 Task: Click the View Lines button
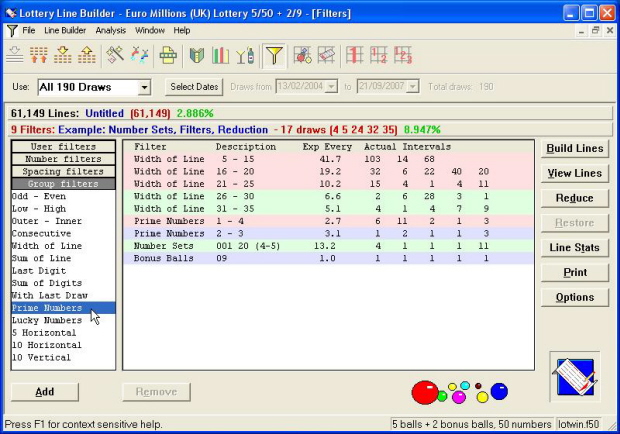(575, 173)
